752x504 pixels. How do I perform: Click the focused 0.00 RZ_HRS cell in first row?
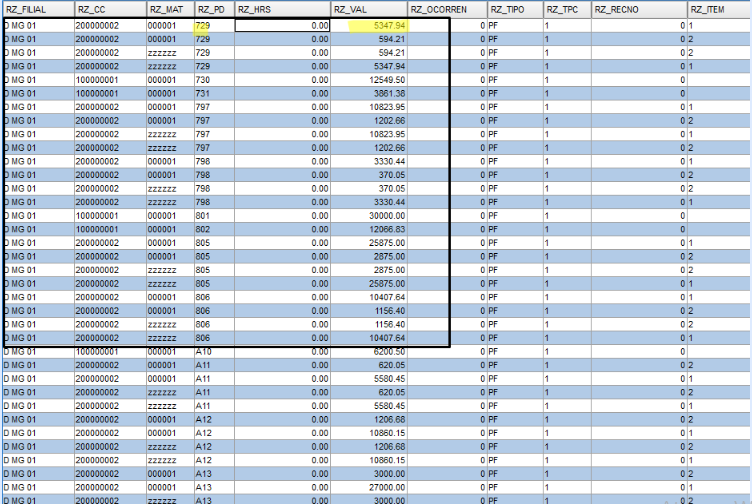282,25
